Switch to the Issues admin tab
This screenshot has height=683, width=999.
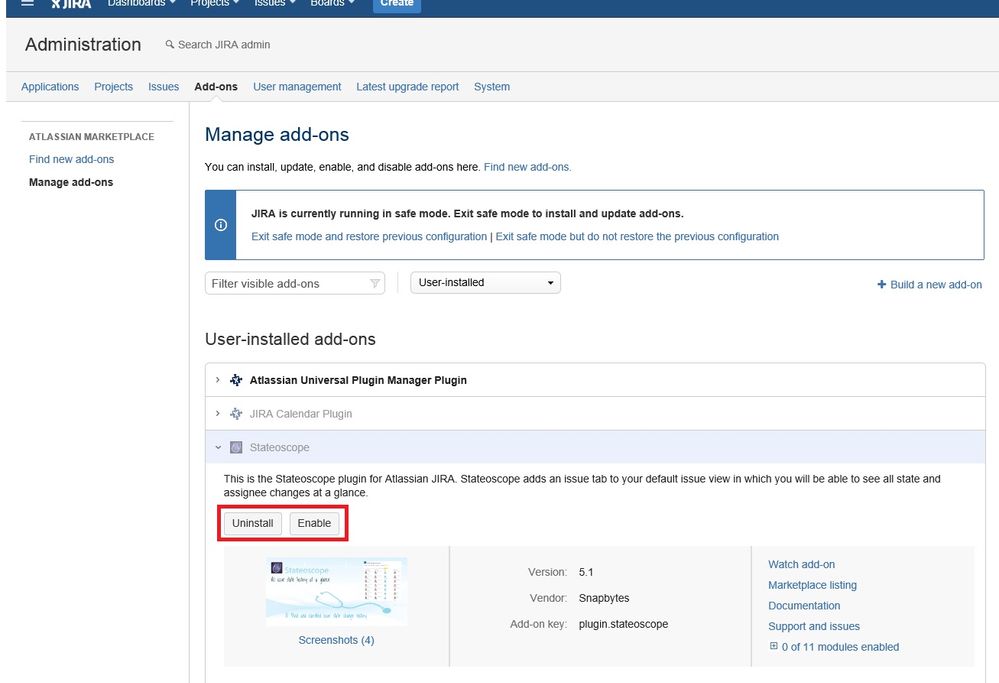click(164, 87)
